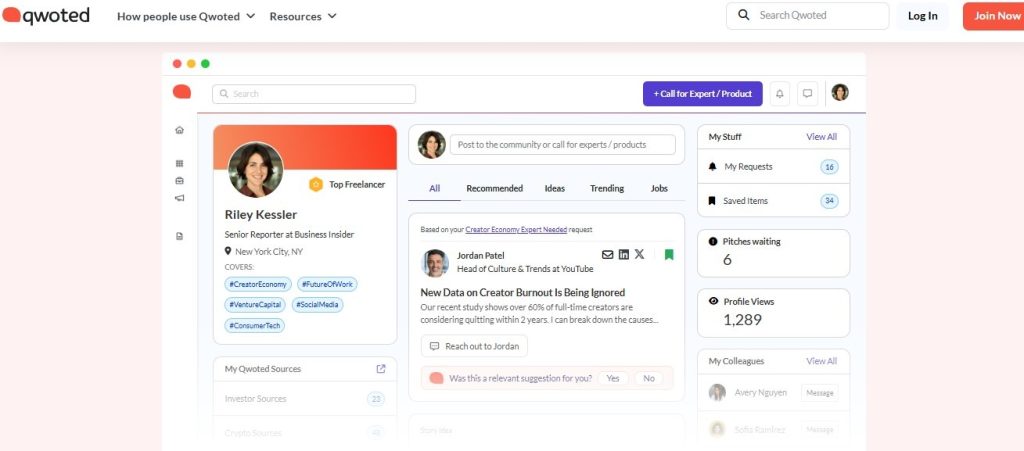This screenshot has height=451, width=1024.
Task: Click the Join Now button
Action: click(x=995, y=16)
